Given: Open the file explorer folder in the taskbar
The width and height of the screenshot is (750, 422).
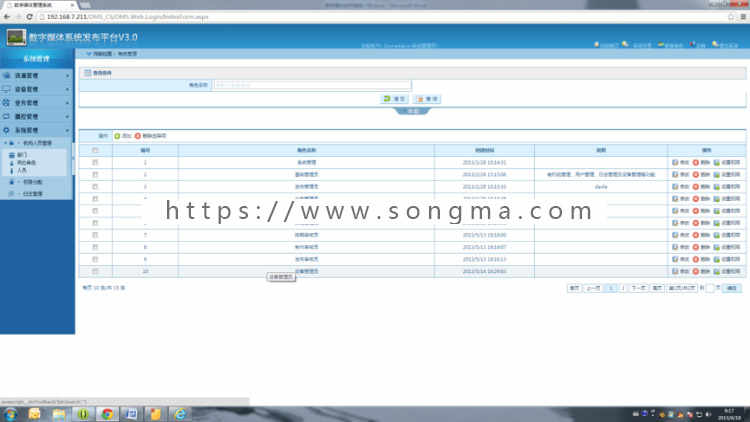Looking at the screenshot, I should point(59,414).
